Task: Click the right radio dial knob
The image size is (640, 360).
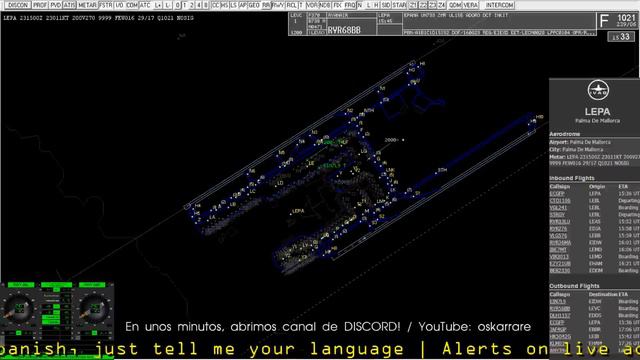Action: (94, 309)
